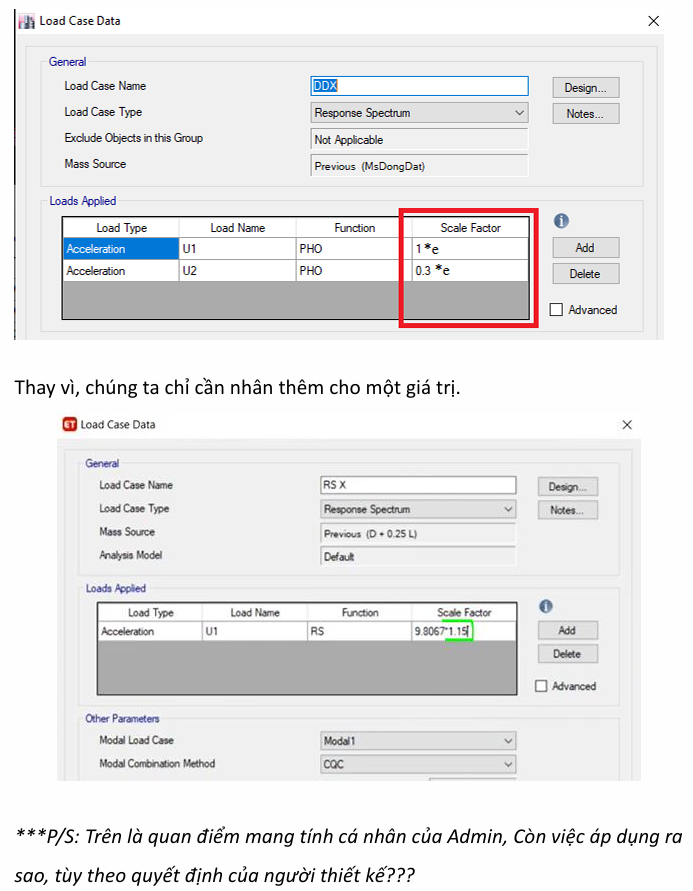Click the Load Case Name field containing DDX
The height and width of the screenshot is (891, 693).
point(420,87)
